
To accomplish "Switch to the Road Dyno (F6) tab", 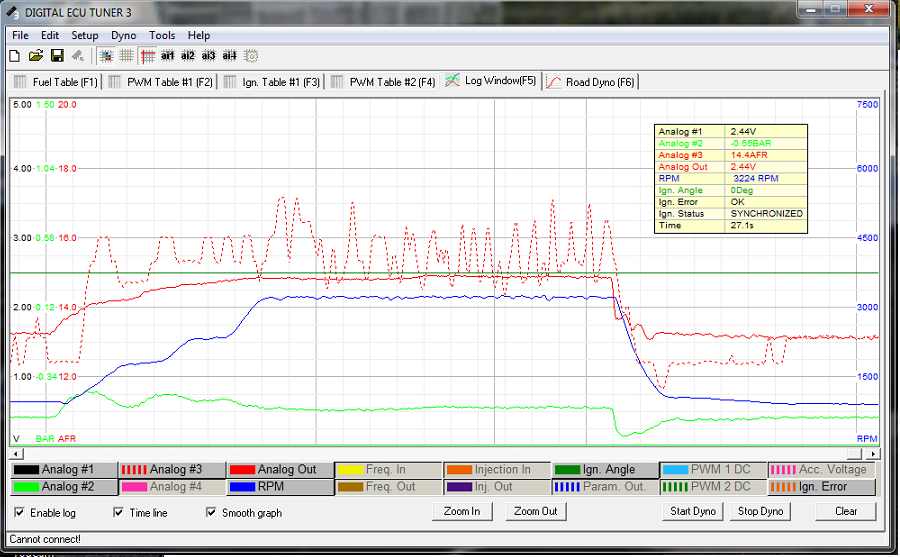I will (589, 82).
